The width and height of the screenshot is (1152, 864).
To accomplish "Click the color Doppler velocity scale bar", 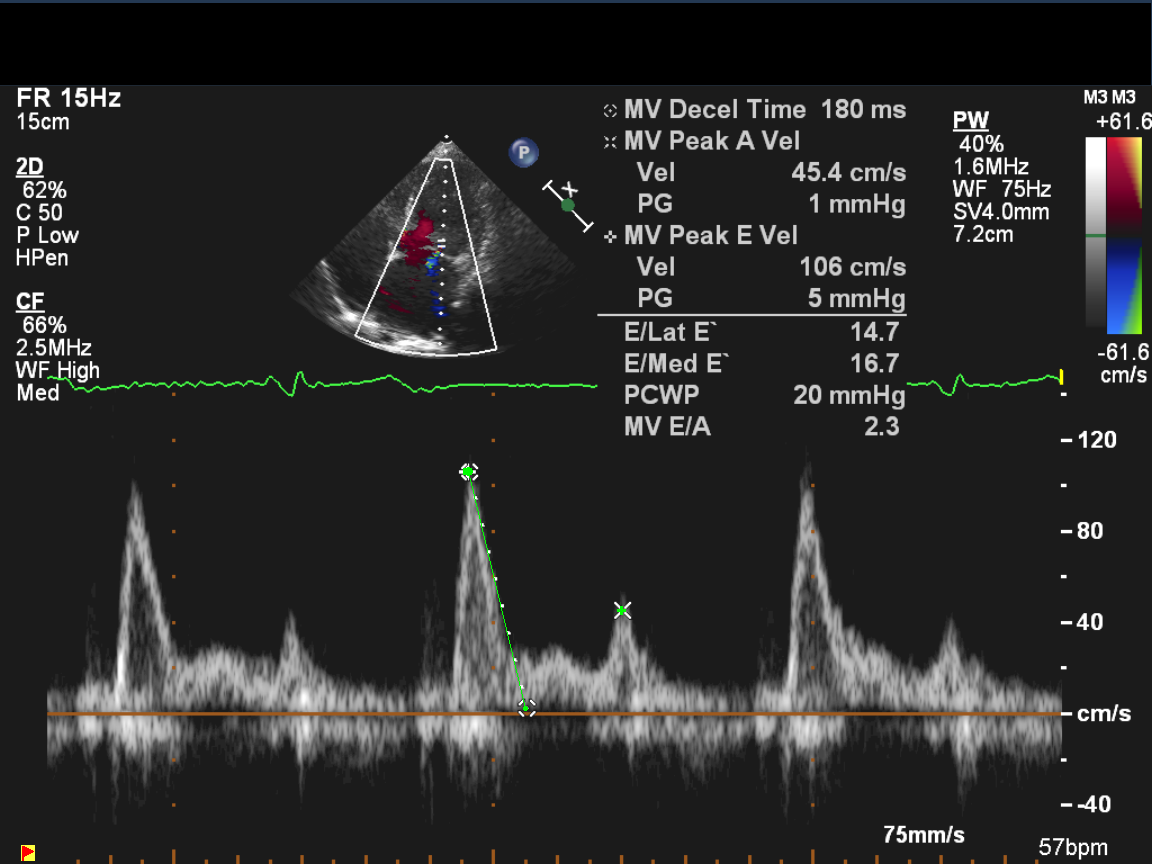I will pos(1127,235).
